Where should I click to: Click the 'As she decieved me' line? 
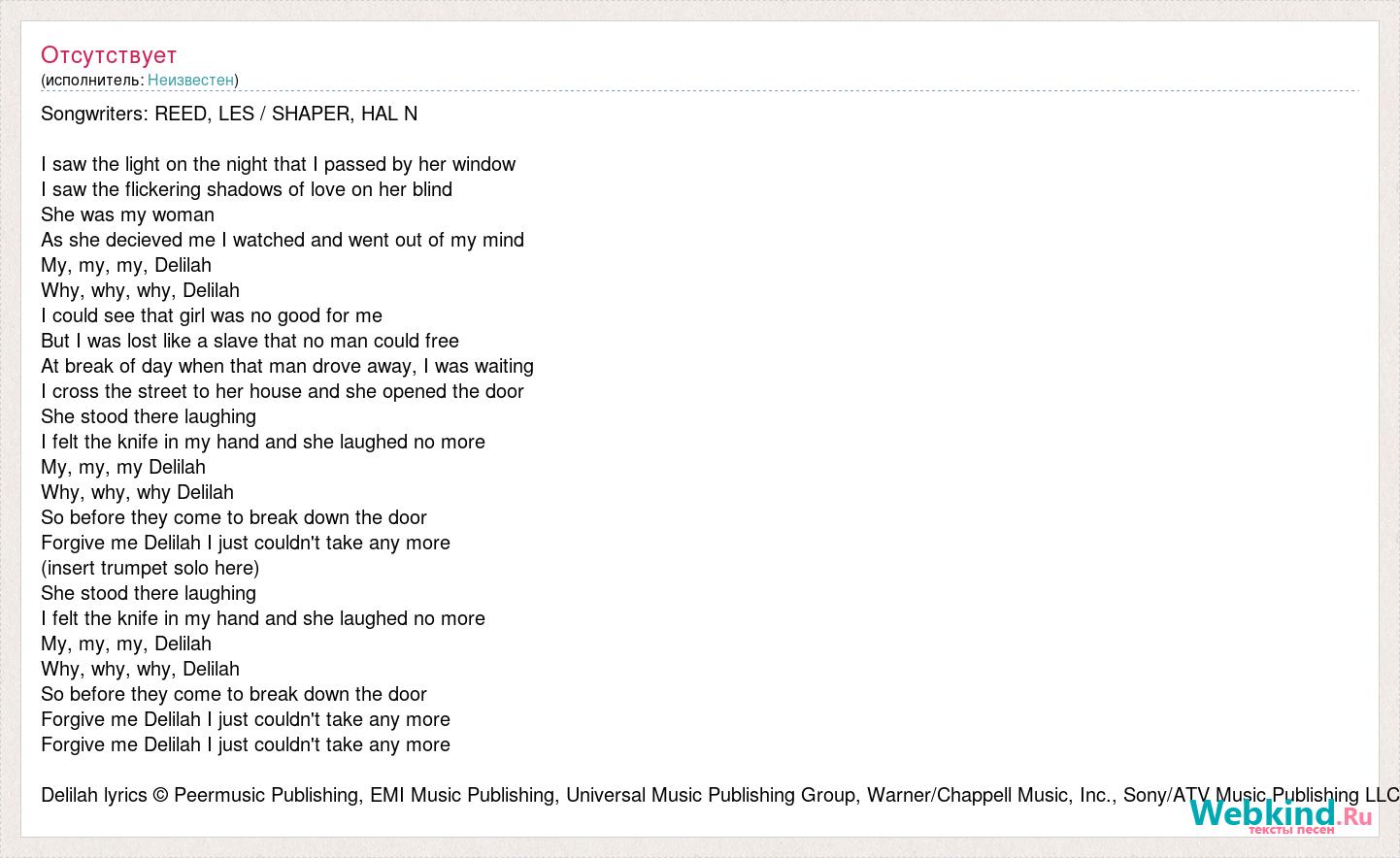click(x=283, y=240)
